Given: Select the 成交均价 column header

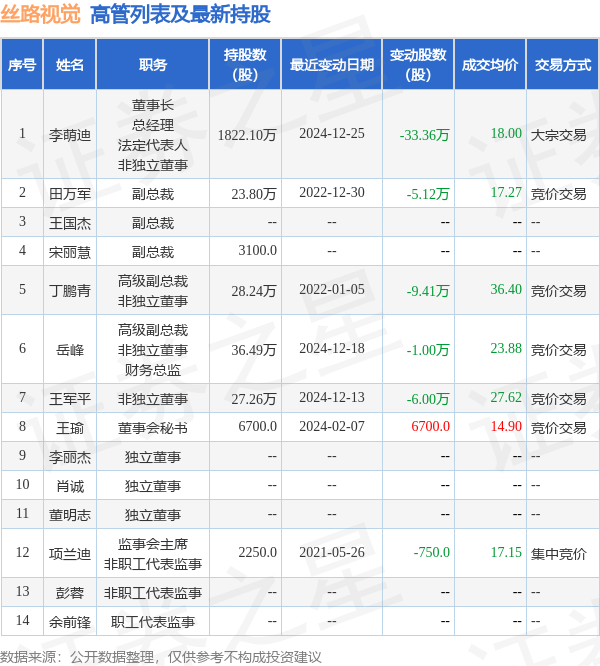Looking at the screenshot, I should 490,65.
